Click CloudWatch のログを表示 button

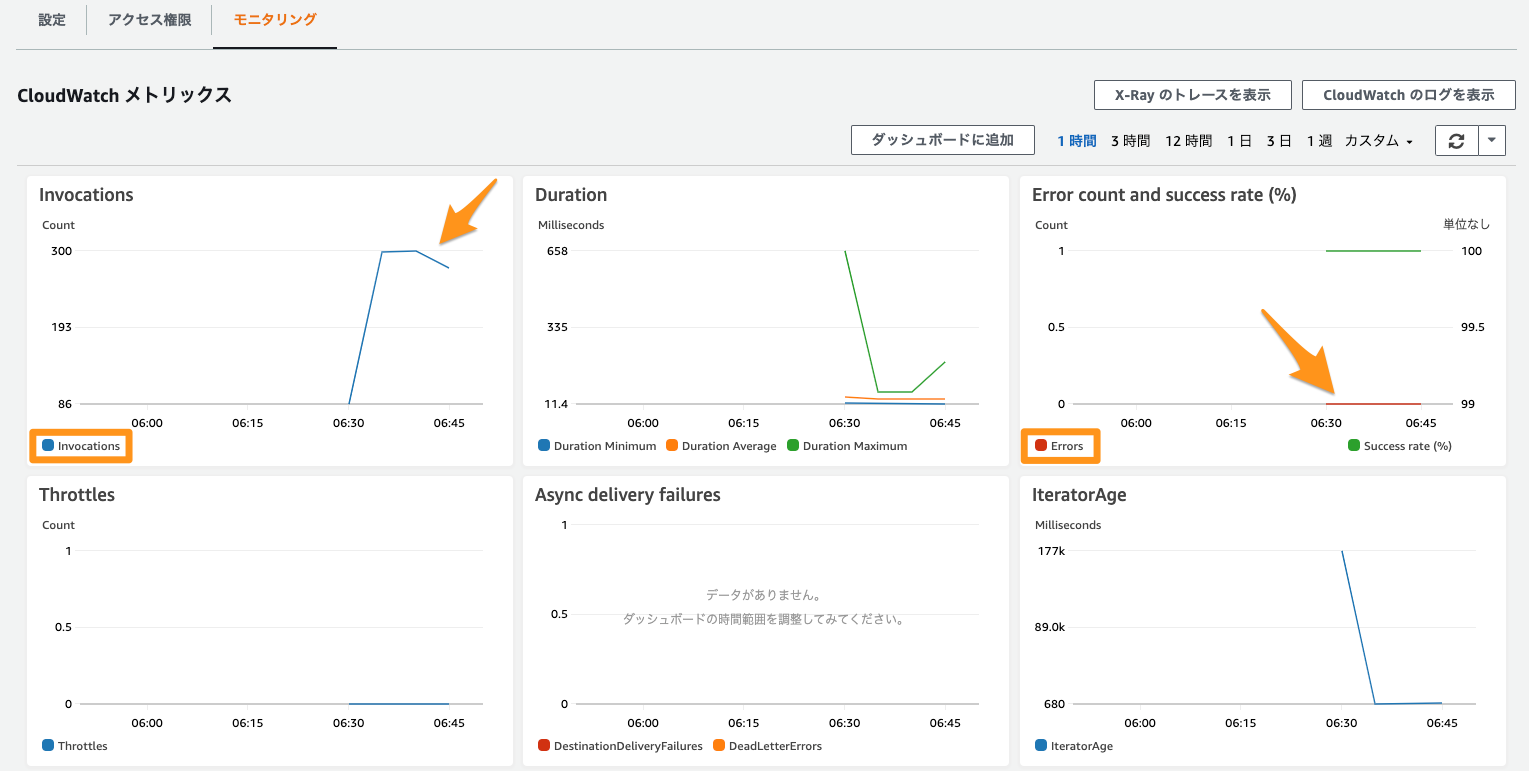tap(1409, 95)
